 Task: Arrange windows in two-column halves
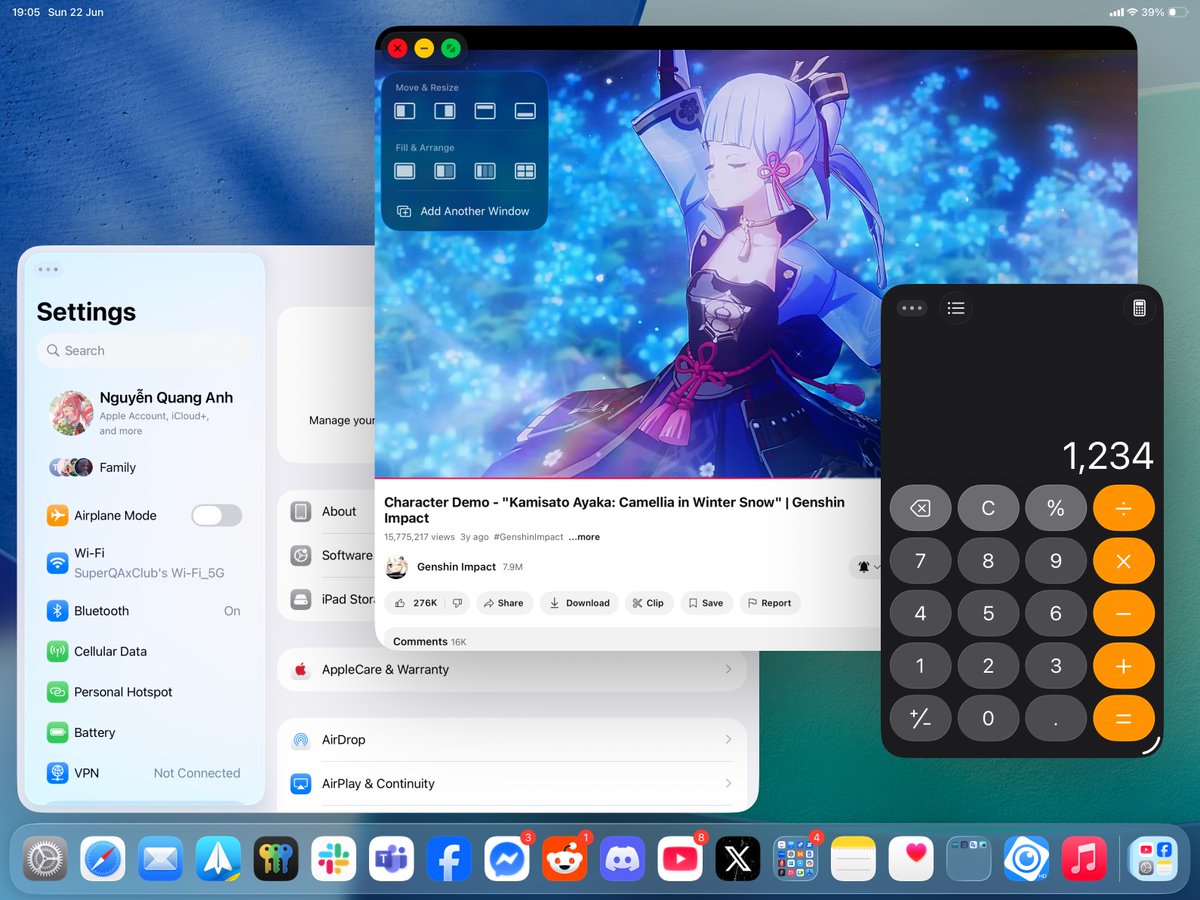coord(445,171)
